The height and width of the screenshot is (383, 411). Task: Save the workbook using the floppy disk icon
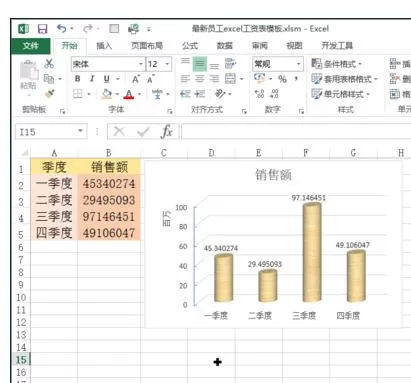pyautogui.click(x=42, y=29)
